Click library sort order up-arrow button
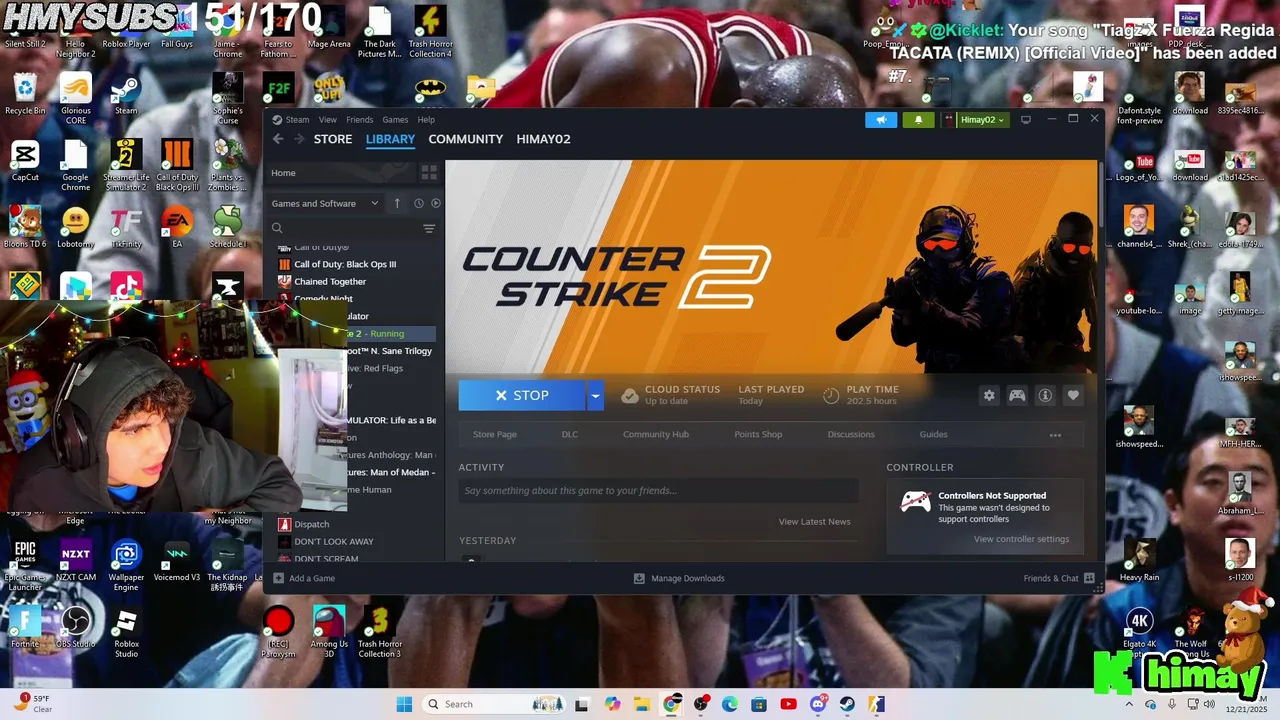The width and height of the screenshot is (1280, 720). click(x=397, y=203)
